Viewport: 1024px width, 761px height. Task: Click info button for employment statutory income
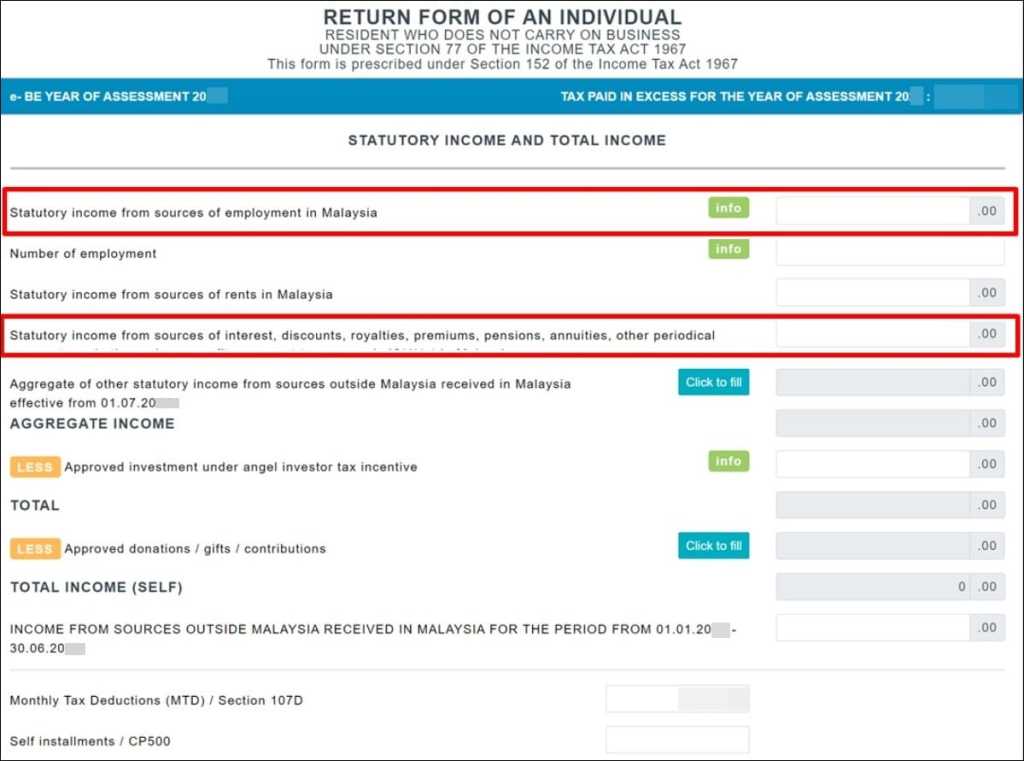728,208
